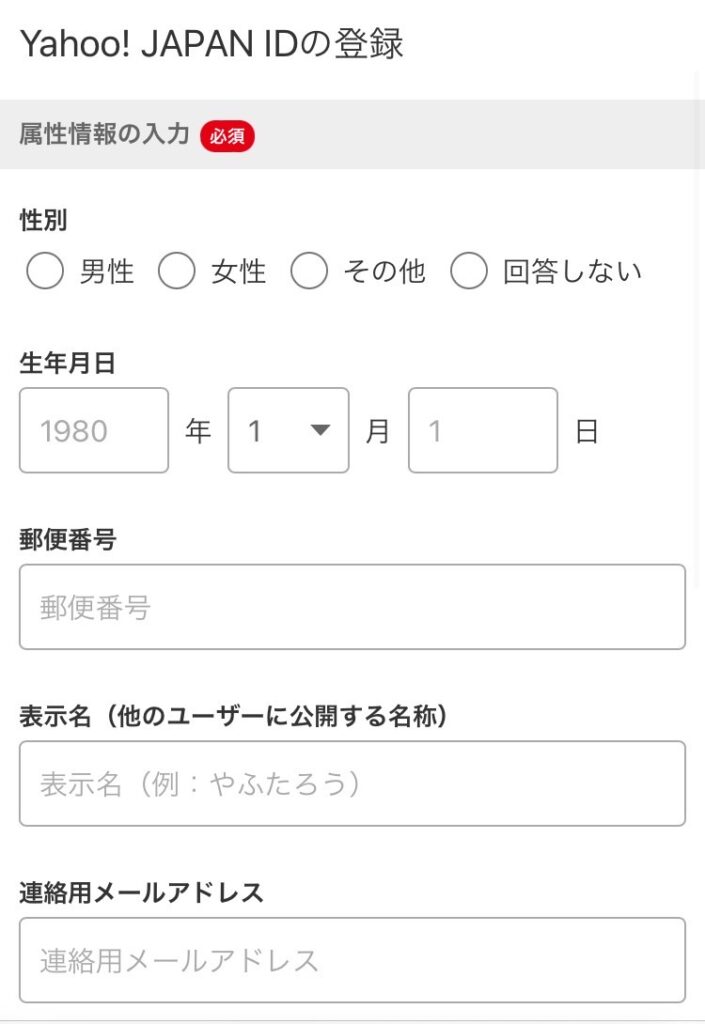The image size is (705, 1024).
Task: Click the 郵便番号 label above the field
Action: (x=68, y=540)
